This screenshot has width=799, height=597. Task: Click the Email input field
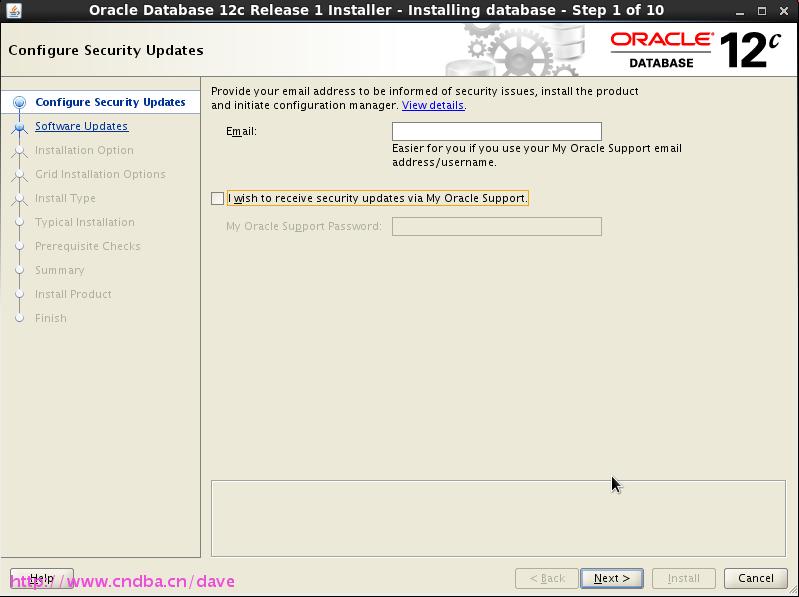click(496, 131)
